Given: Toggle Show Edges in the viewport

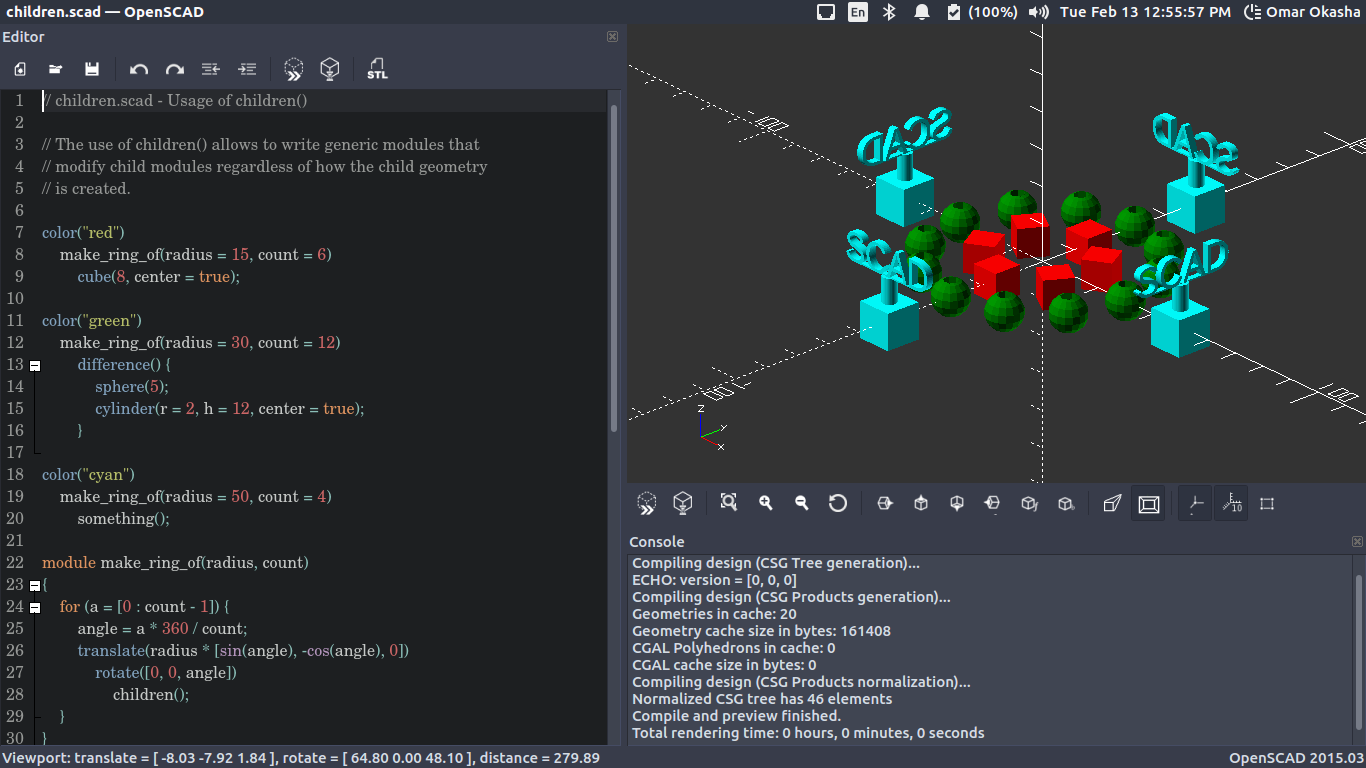Looking at the screenshot, I should coord(1267,503).
